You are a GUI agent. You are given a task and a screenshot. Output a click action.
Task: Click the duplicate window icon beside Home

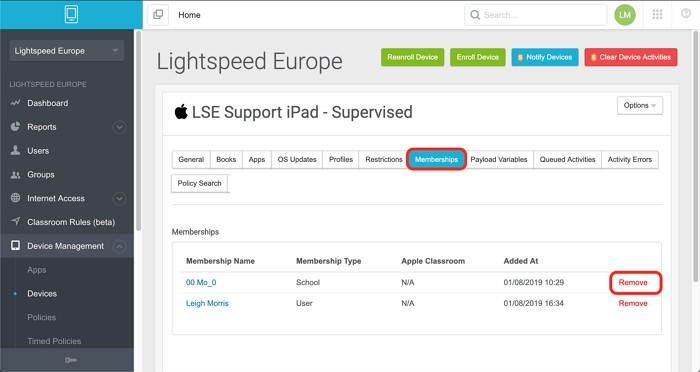pyautogui.click(x=158, y=15)
